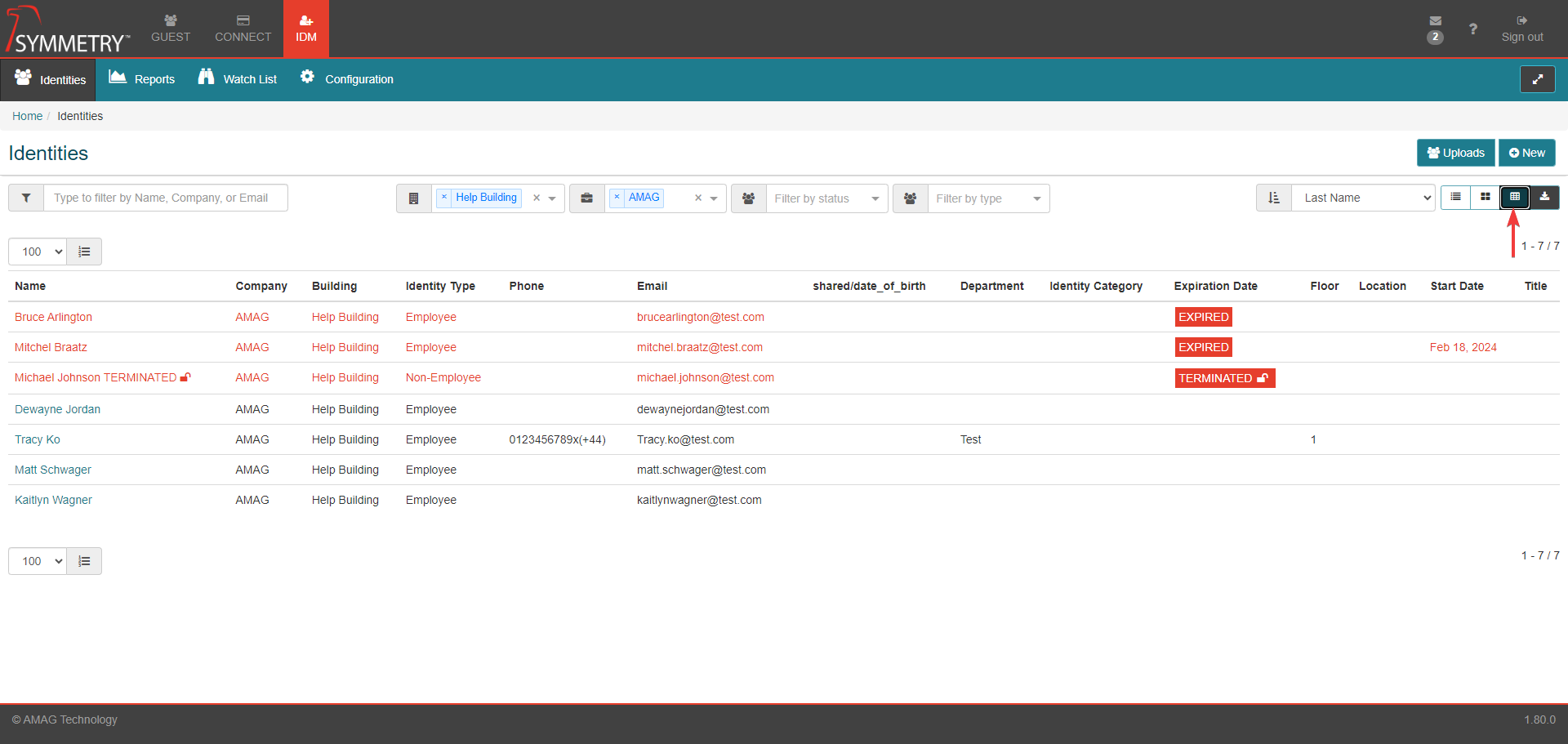
Task: Focus the Name, Company, or Email filter field
Action: tap(166, 198)
